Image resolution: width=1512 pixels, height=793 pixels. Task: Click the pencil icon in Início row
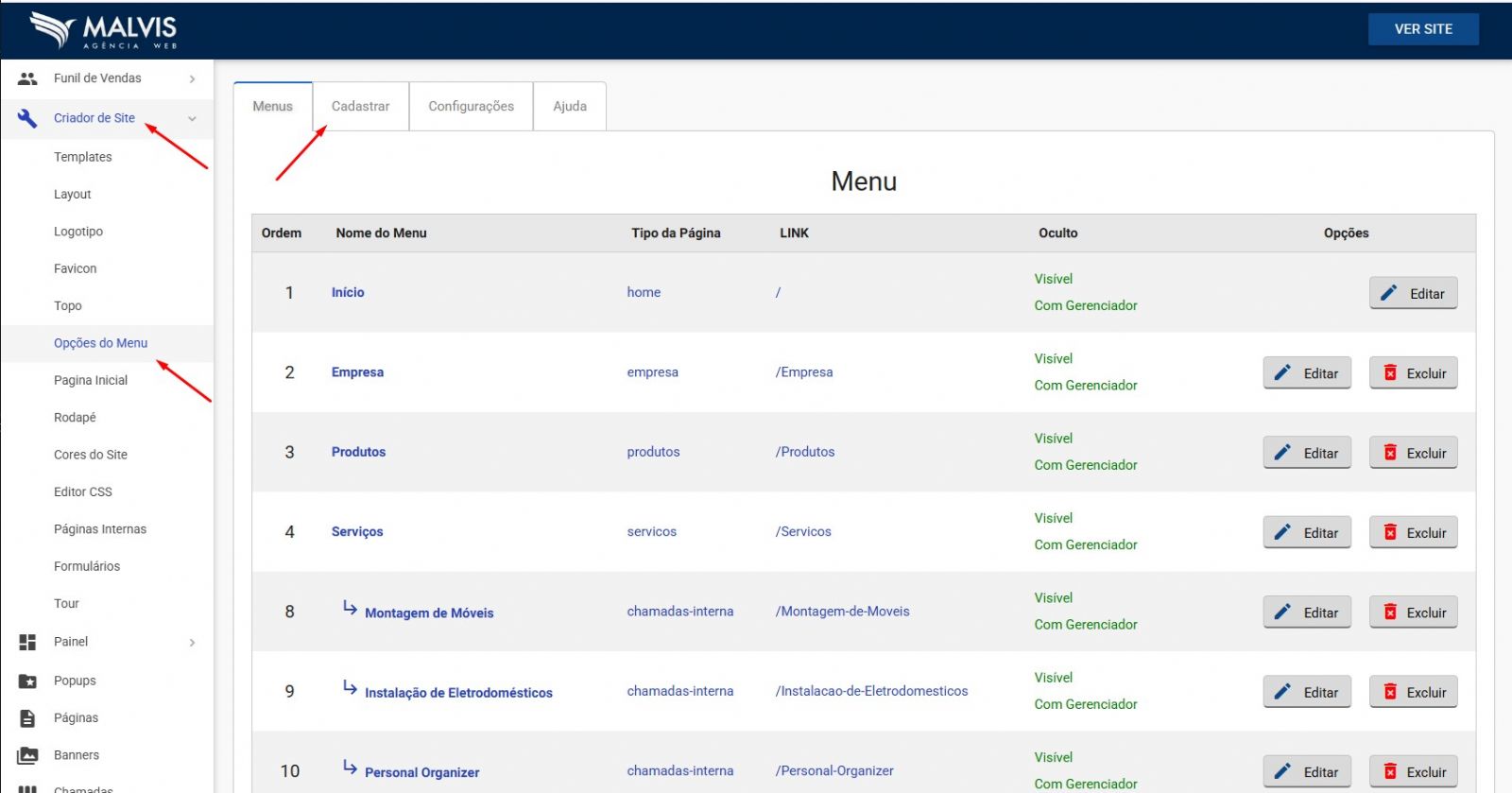tap(1388, 293)
